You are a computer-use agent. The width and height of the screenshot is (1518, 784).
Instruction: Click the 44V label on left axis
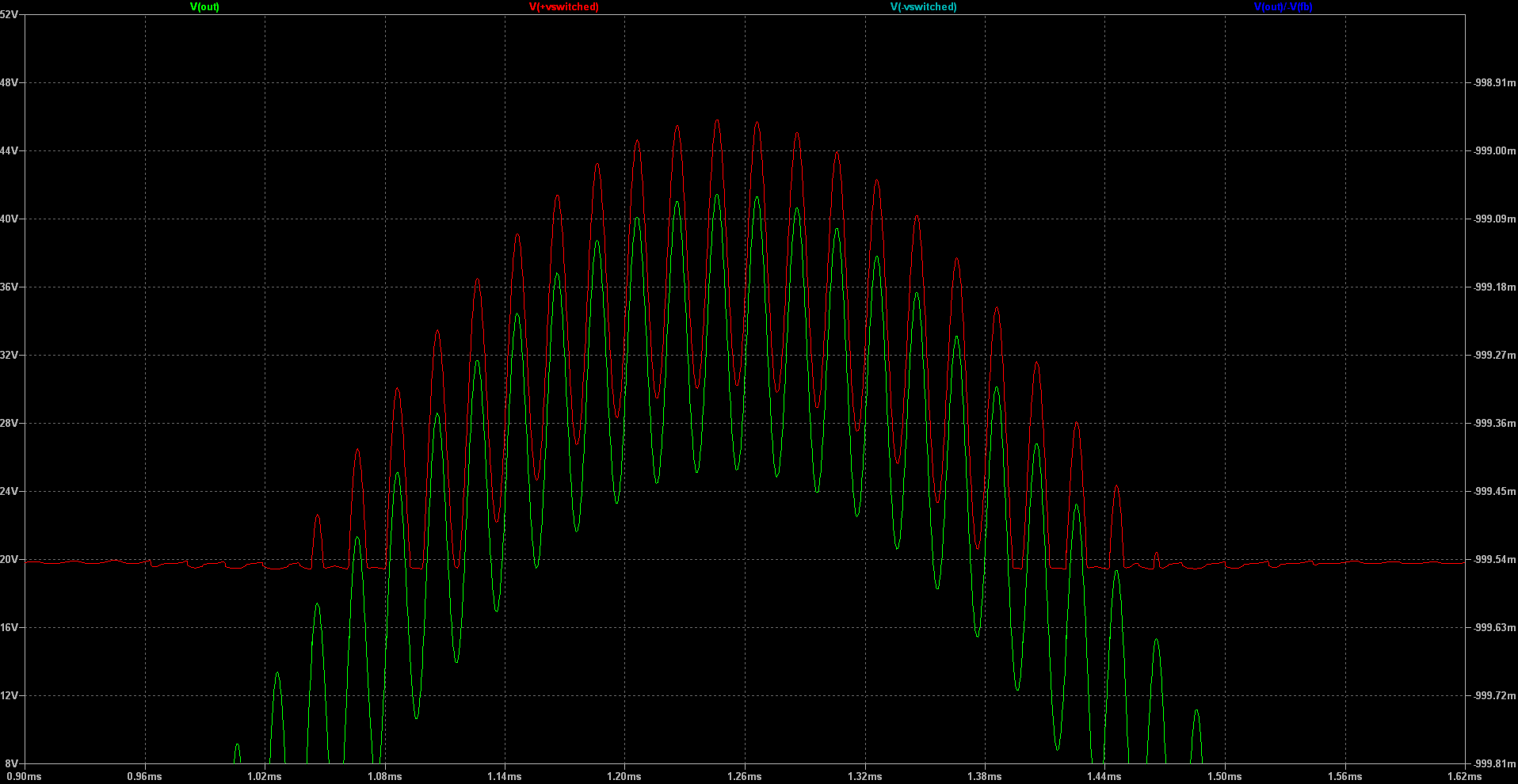click(9, 150)
